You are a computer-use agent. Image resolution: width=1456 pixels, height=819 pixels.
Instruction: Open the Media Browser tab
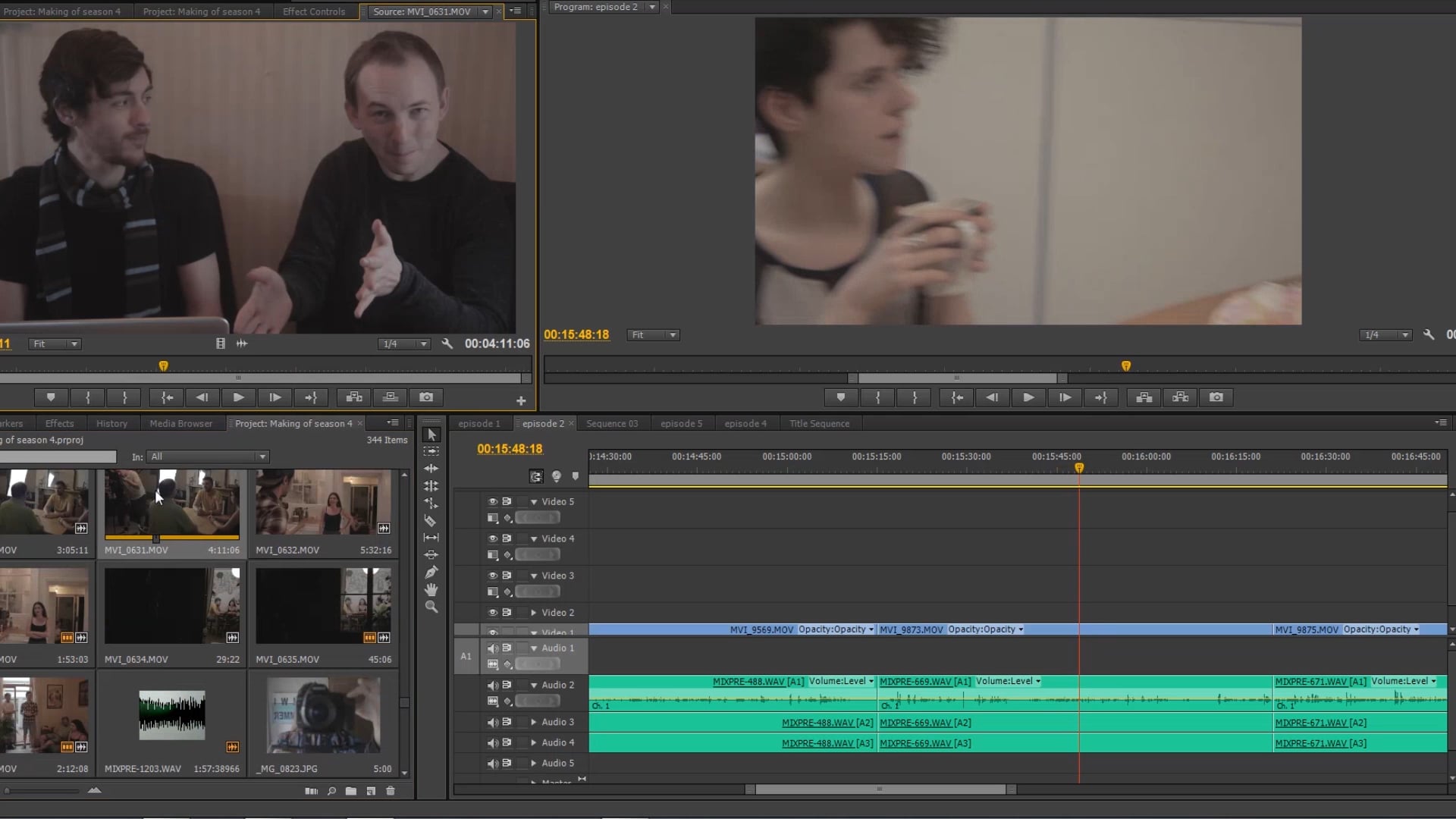click(x=180, y=424)
